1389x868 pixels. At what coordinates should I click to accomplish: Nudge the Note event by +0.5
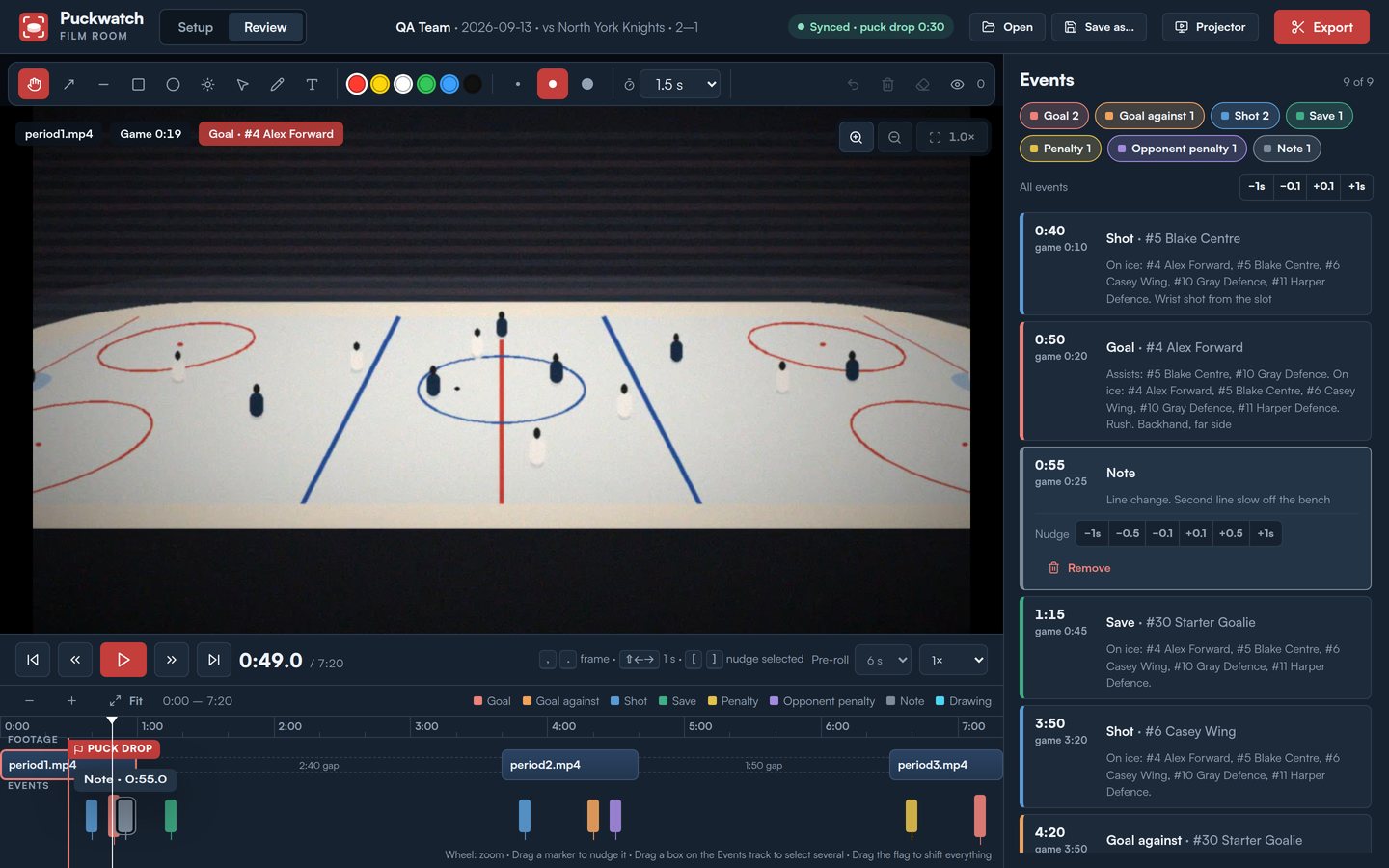point(1230,533)
